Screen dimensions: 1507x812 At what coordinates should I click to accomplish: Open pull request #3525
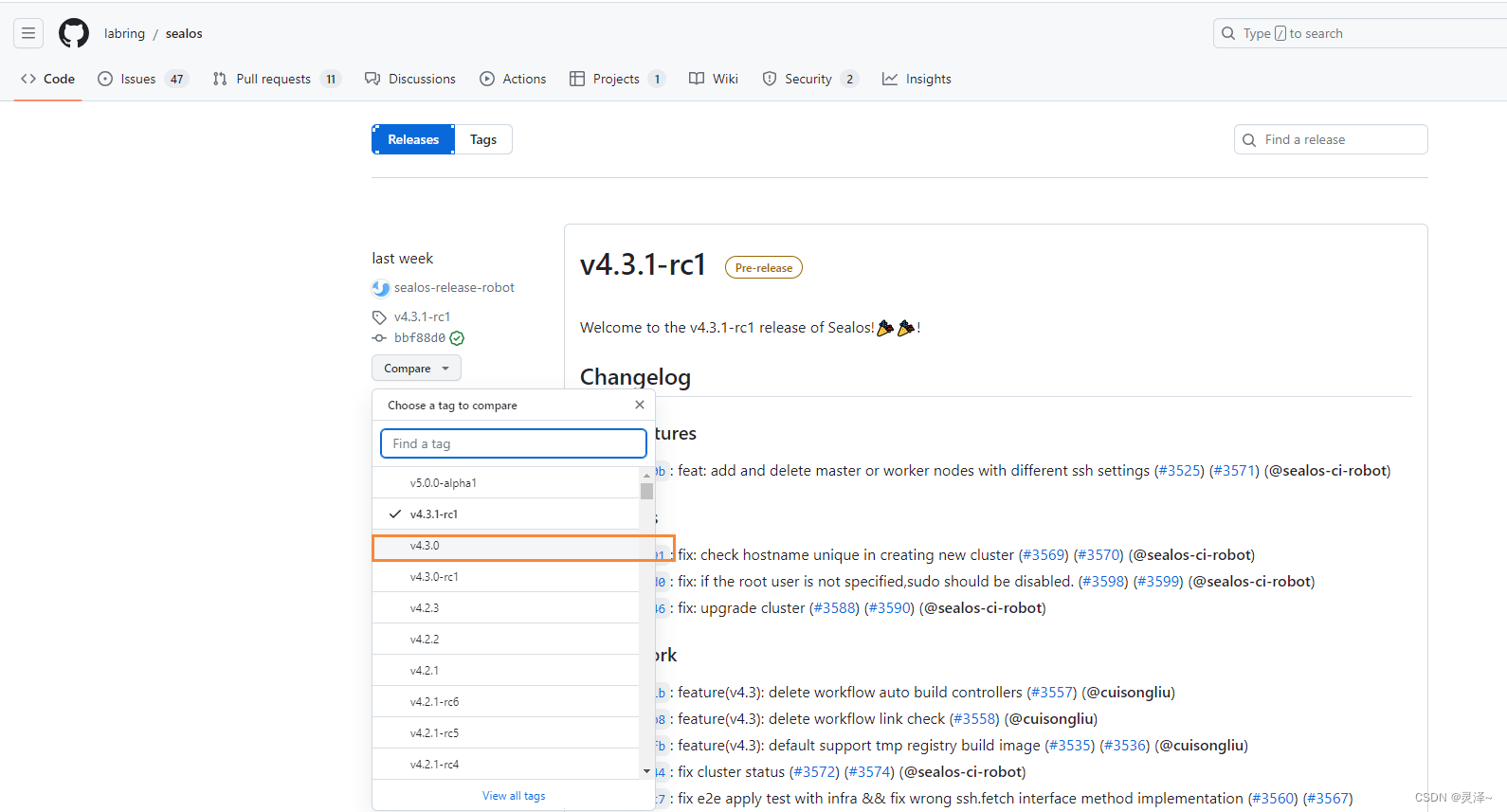point(1179,471)
